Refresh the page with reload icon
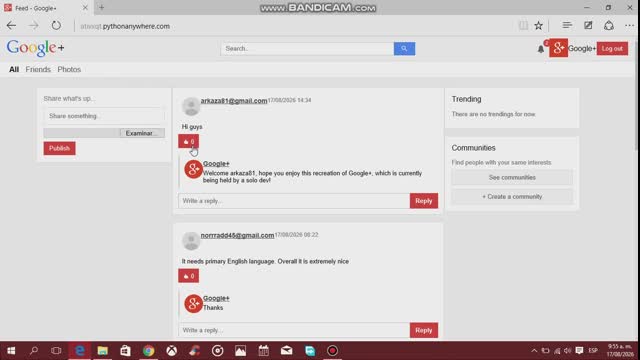Screen dimensions: 640x360 (x=56, y=26)
